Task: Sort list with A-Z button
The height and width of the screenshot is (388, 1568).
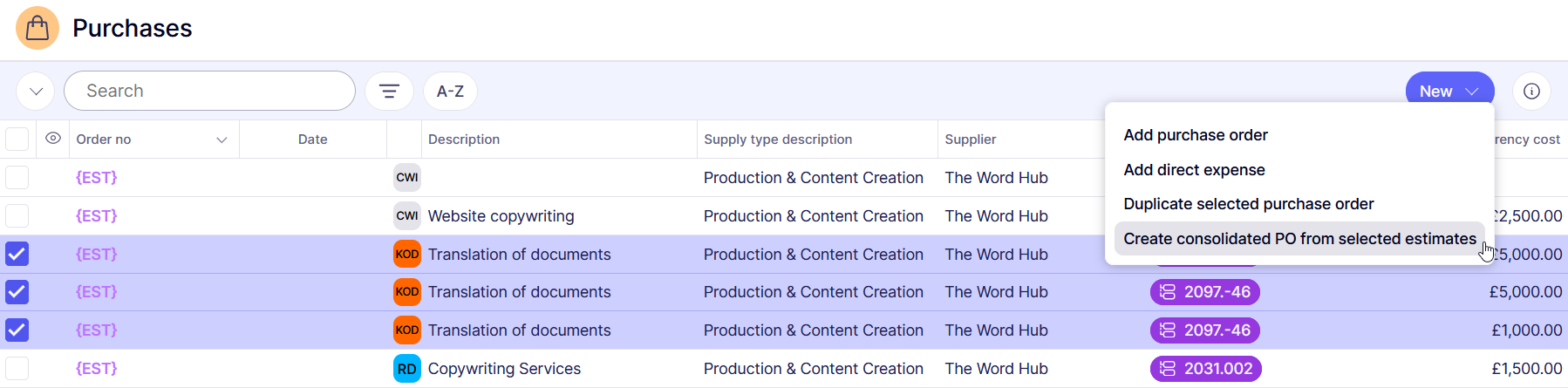Action: click(450, 92)
